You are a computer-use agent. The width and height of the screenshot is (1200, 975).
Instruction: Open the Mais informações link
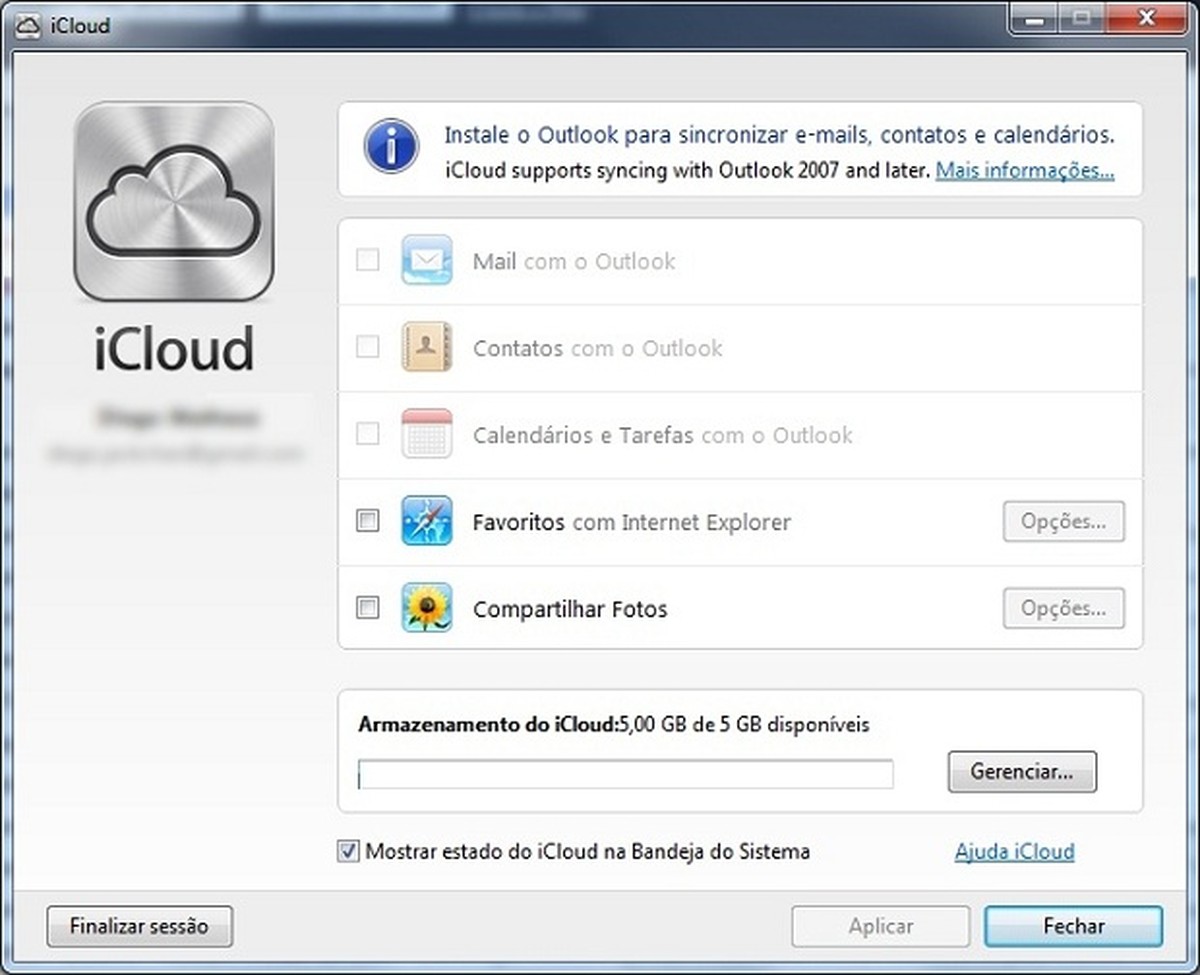1025,171
